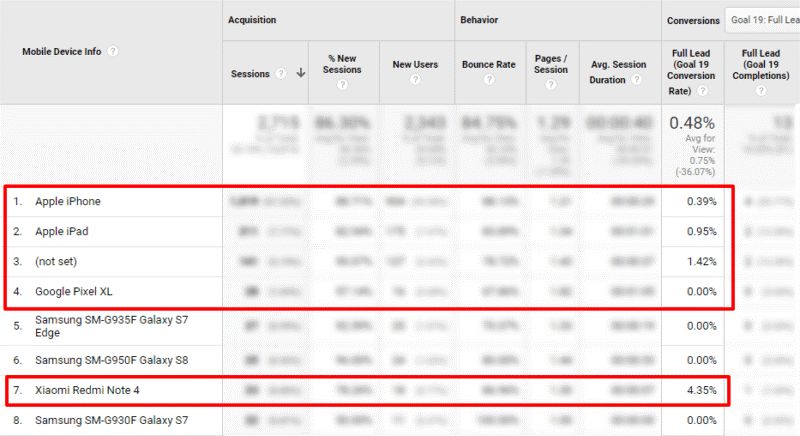
Task: Click the Acquisition group header
Action: [x=252, y=20]
